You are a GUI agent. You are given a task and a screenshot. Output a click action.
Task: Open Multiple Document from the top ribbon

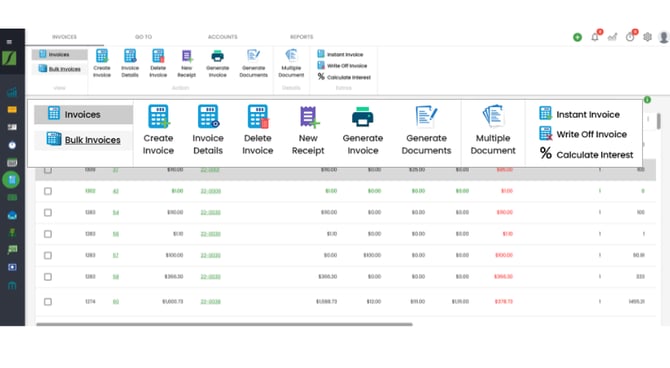pyautogui.click(x=291, y=62)
